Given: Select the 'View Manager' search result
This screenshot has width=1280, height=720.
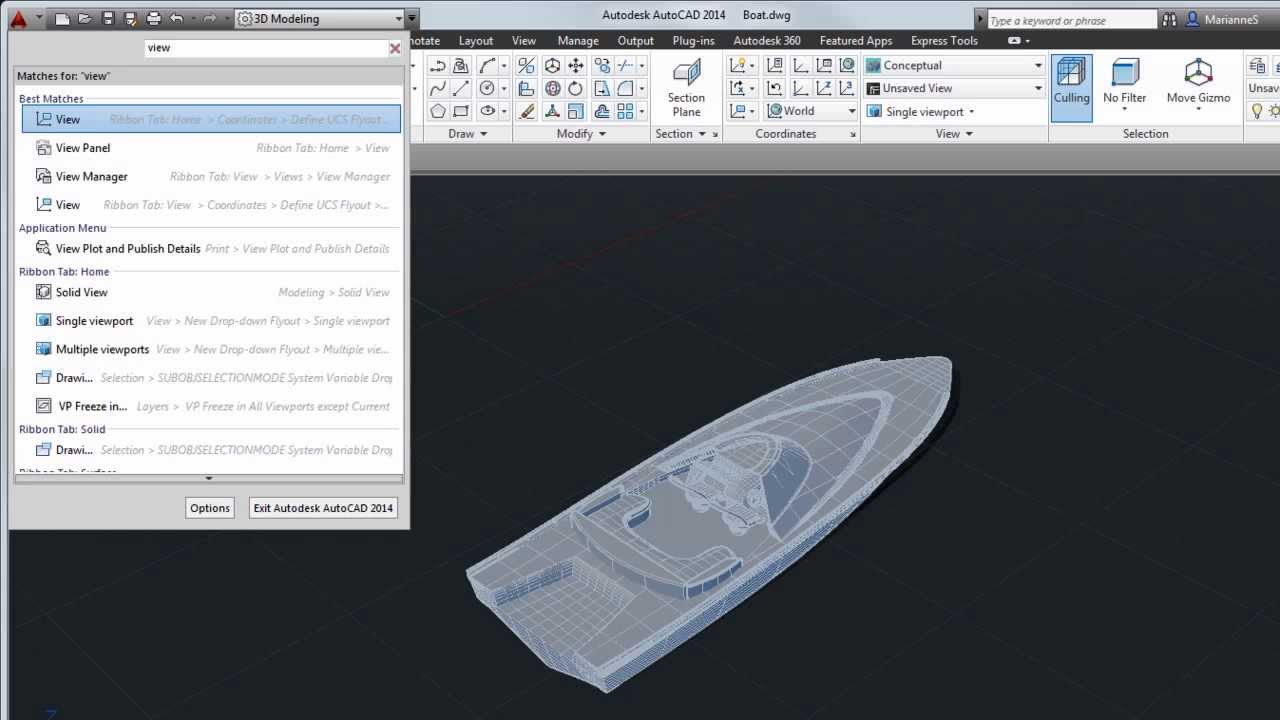Looking at the screenshot, I should (211, 176).
